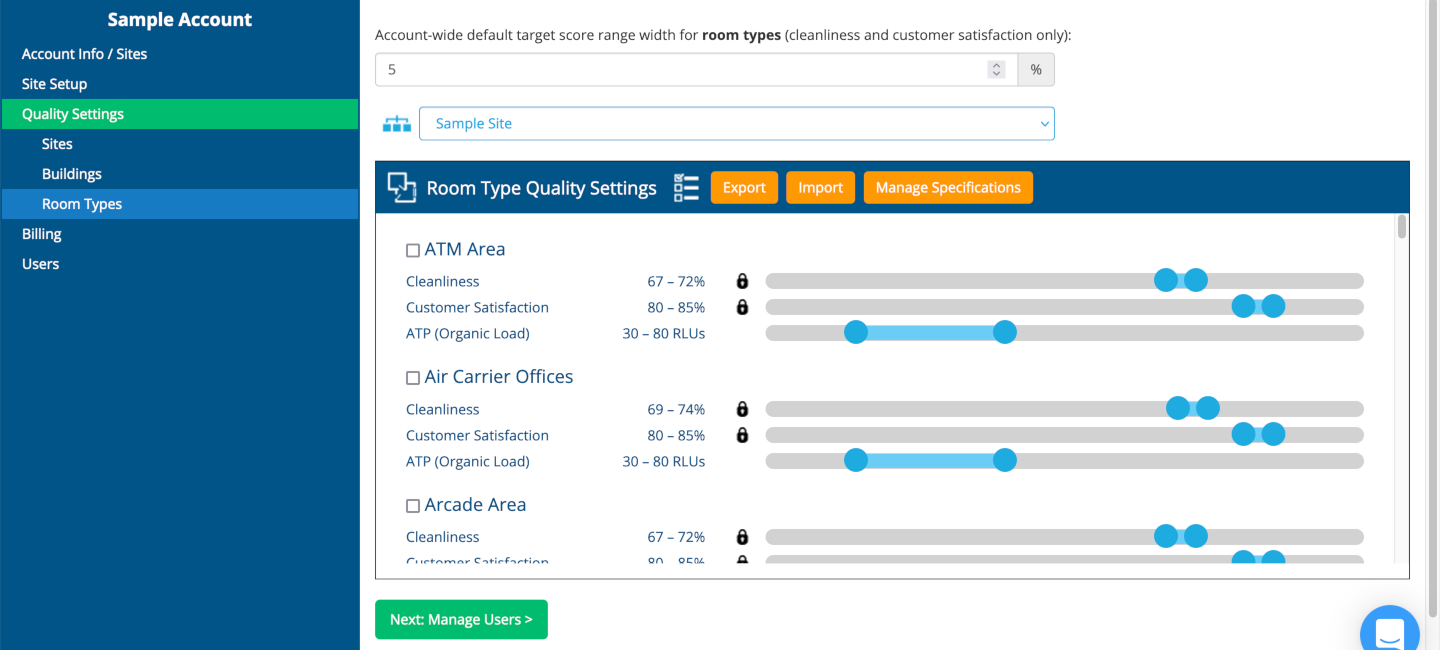The image size is (1440, 650).
Task: Open the chat support bubble icon
Action: (x=1390, y=631)
